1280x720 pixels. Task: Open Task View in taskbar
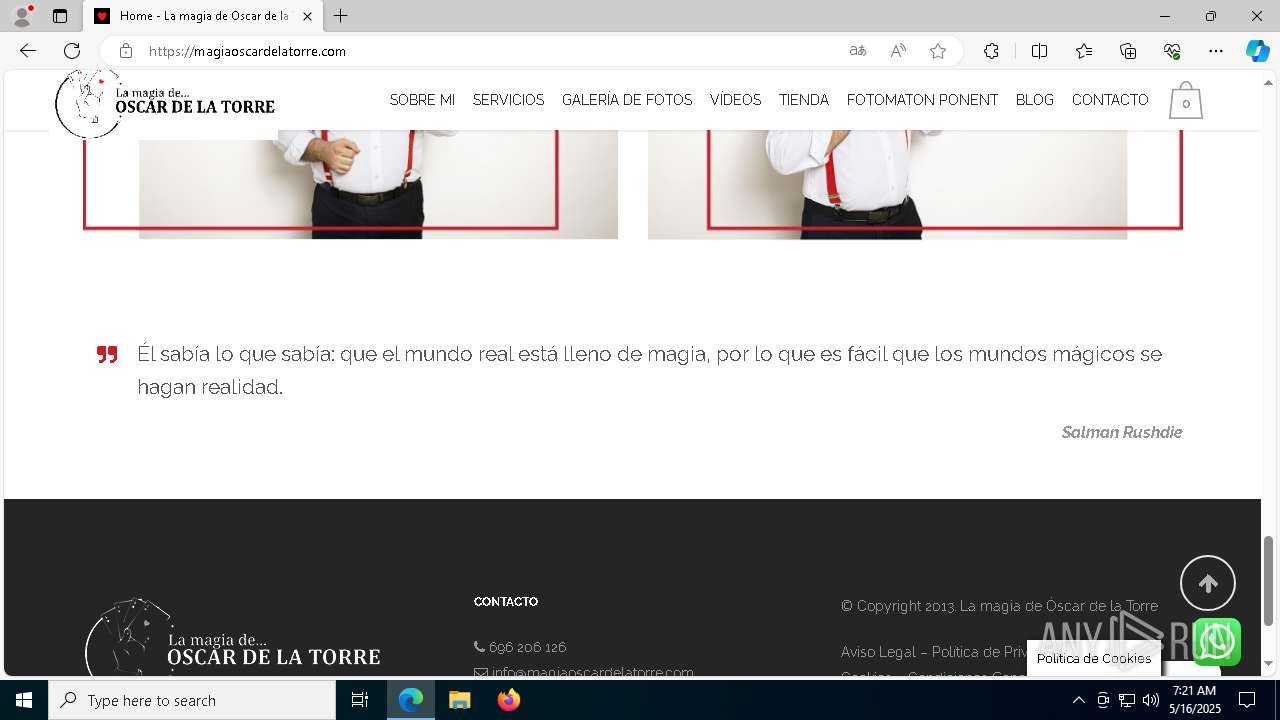tap(360, 700)
